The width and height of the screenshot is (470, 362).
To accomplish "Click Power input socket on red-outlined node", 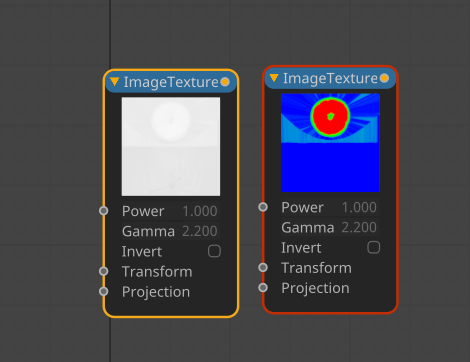I will [x=263, y=207].
